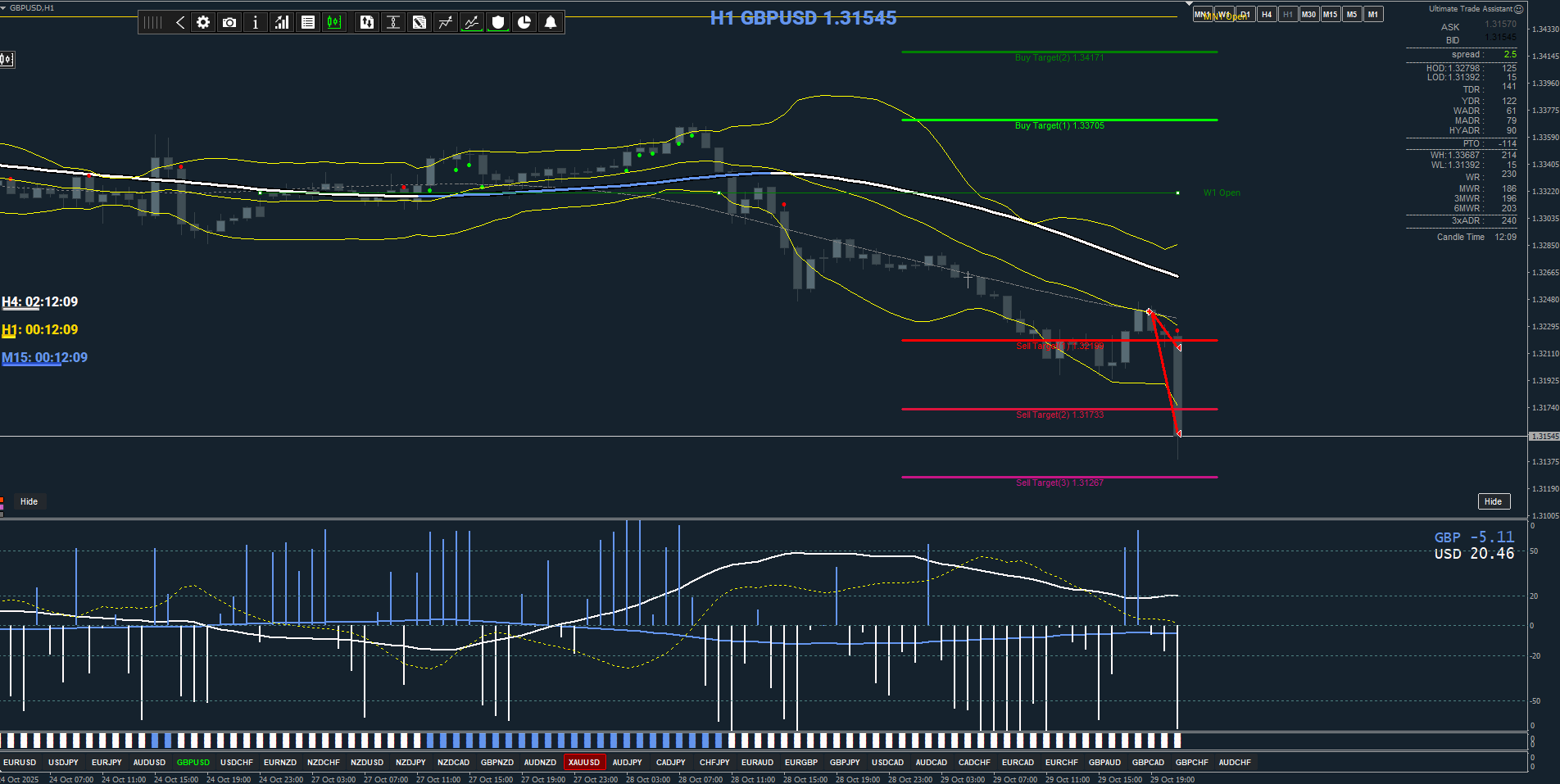1560x784 pixels.
Task: Click the Hide button at bottom left
Action: coord(29,501)
